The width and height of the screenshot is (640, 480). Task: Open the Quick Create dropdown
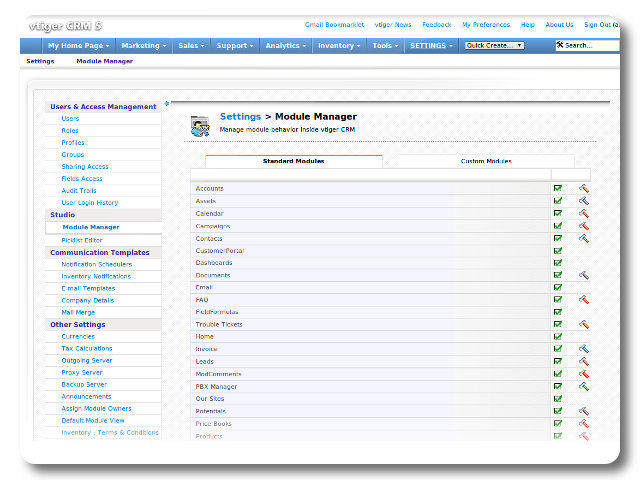[494, 45]
